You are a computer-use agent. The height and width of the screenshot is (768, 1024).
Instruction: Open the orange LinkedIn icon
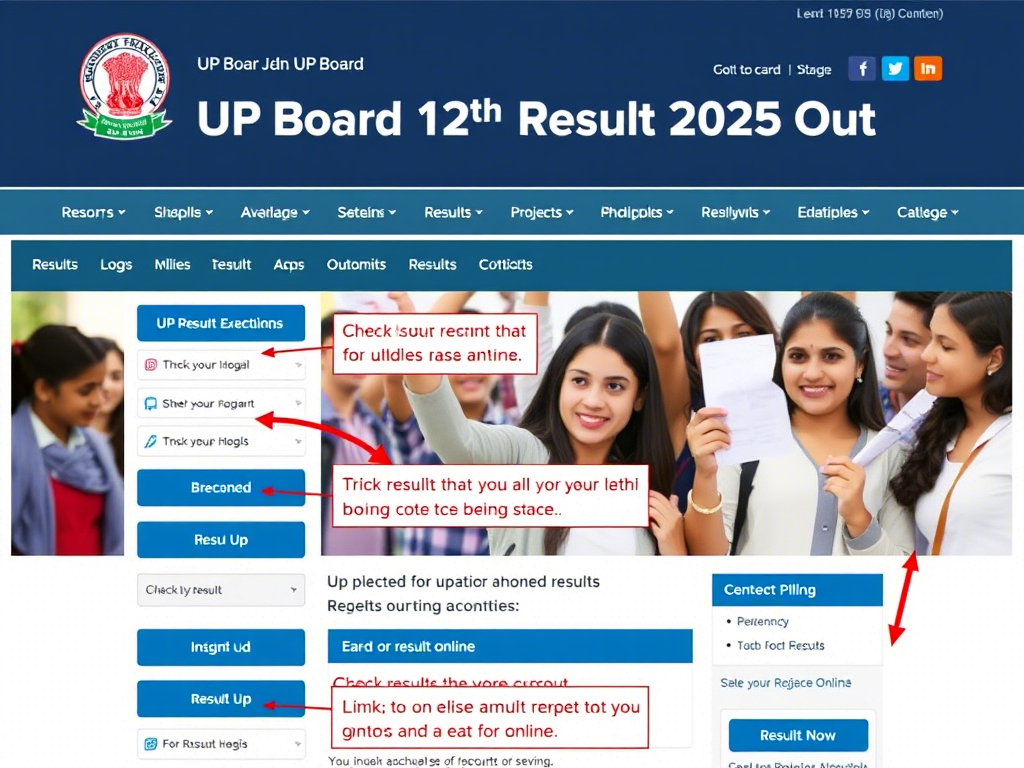pos(928,69)
